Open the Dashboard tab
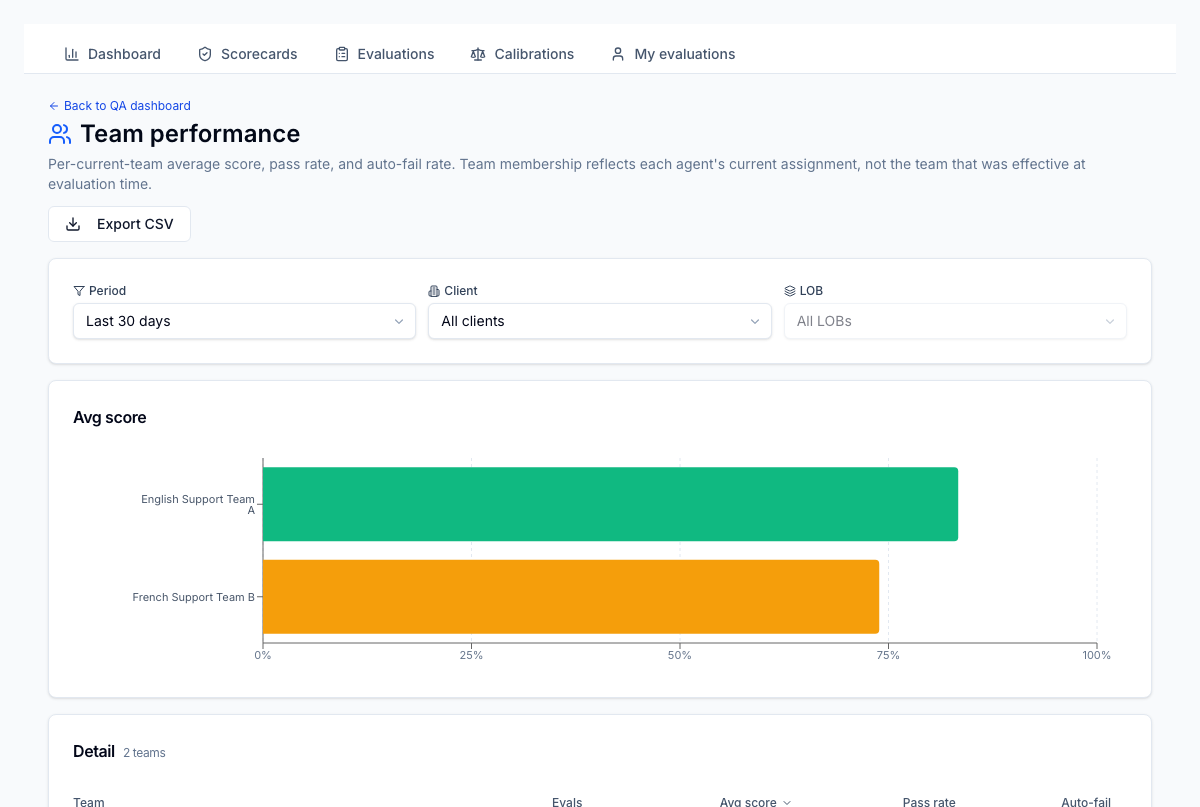The image size is (1200, 807). (x=112, y=54)
